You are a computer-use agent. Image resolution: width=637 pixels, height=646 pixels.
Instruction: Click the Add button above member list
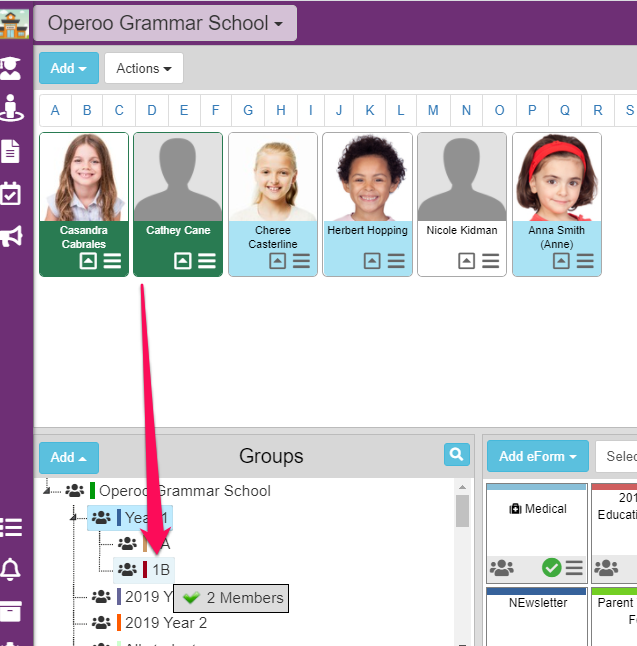tap(68, 68)
